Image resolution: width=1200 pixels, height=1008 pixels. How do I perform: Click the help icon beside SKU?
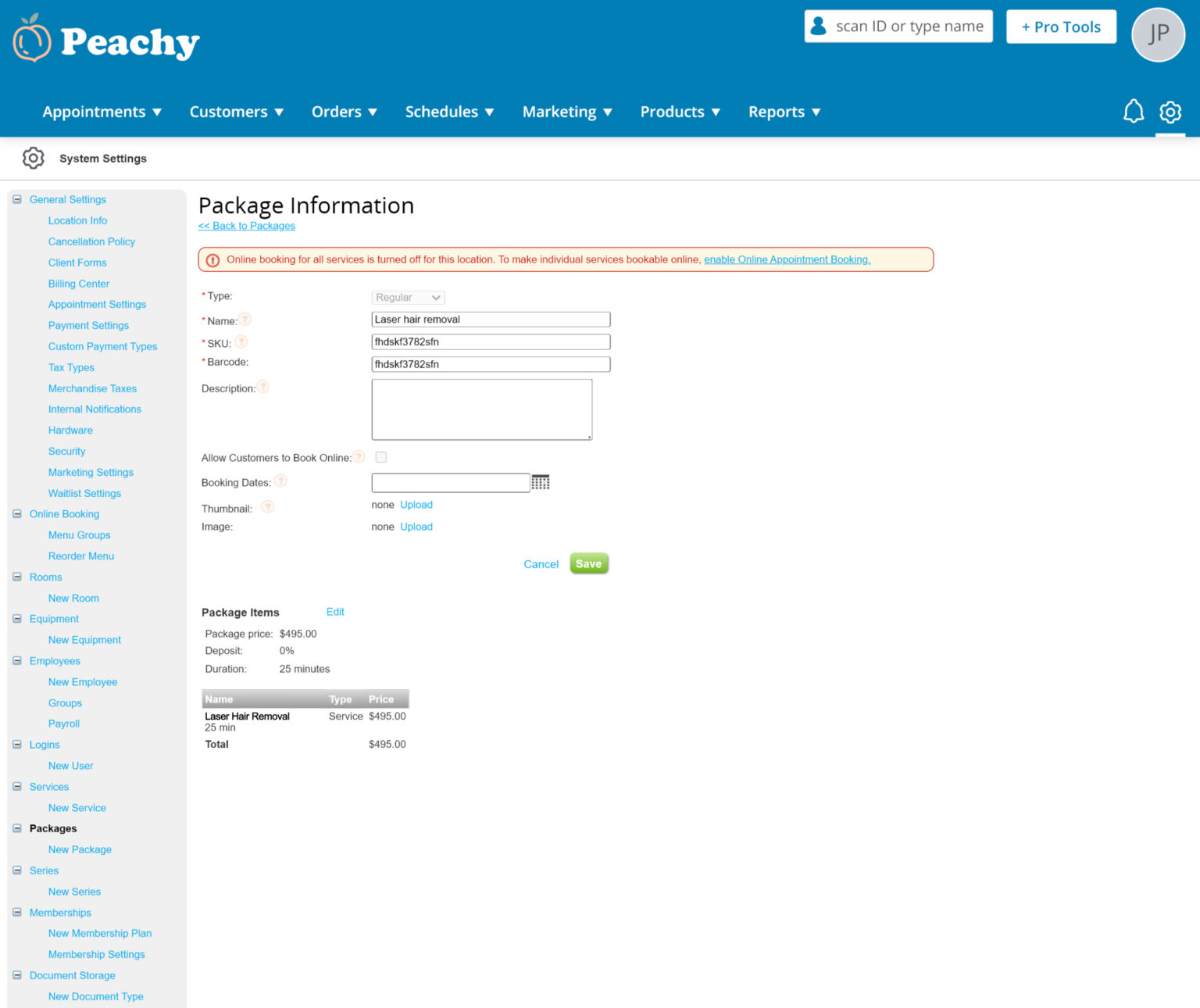(x=241, y=342)
